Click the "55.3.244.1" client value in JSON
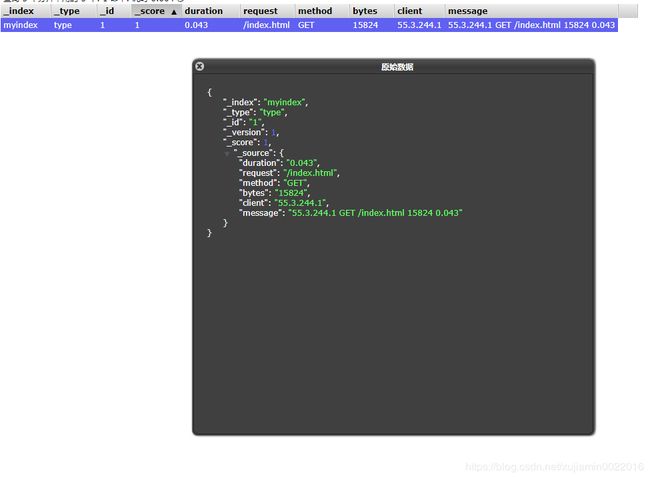The width and height of the screenshot is (650, 479). click(x=300, y=203)
